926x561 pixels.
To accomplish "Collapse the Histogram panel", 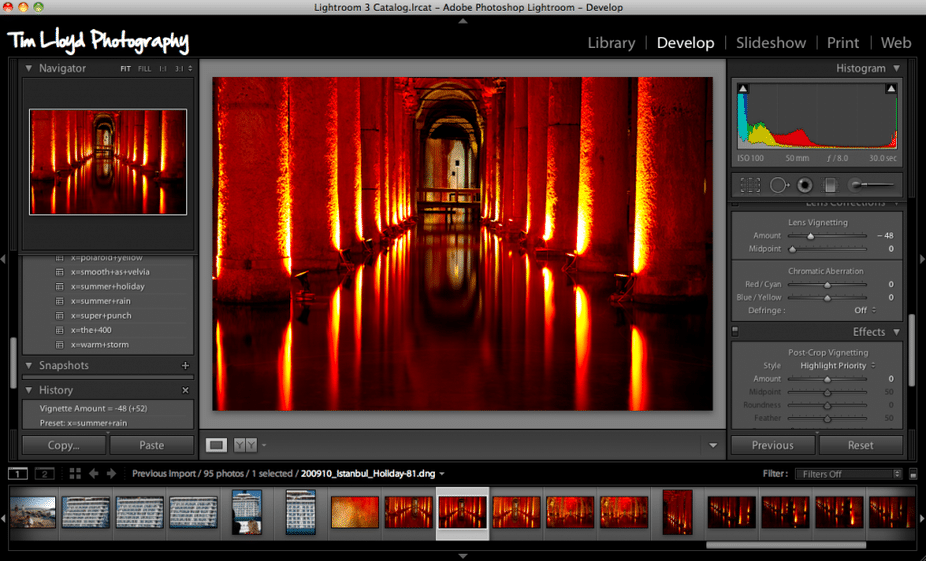I will (896, 69).
